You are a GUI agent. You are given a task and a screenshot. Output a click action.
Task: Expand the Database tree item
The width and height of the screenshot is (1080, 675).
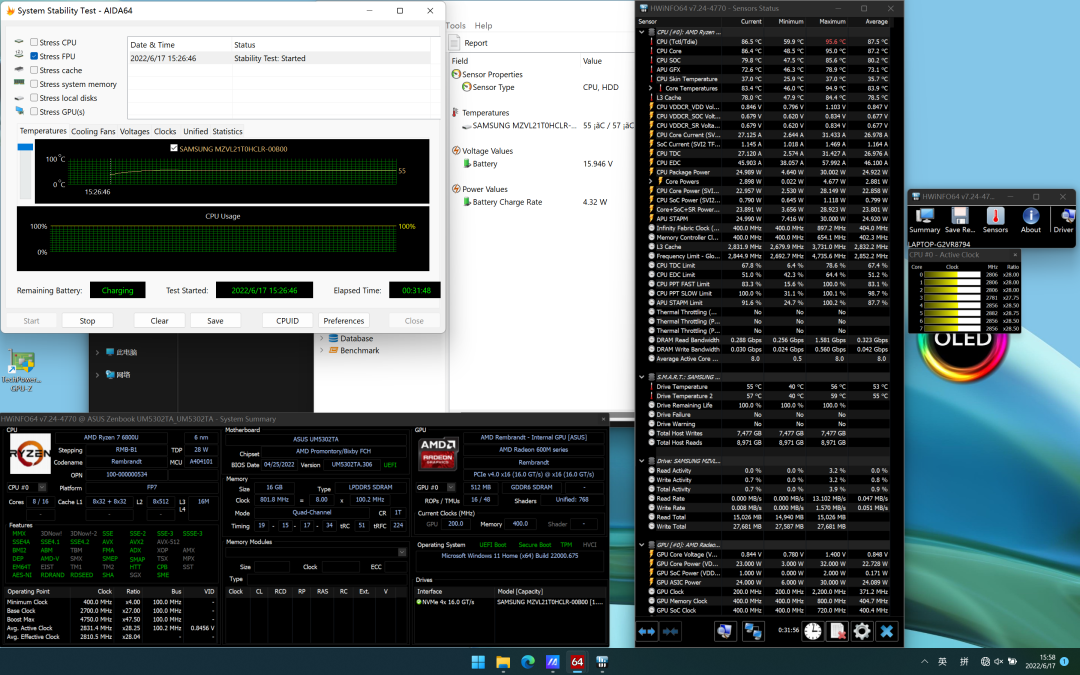322,338
